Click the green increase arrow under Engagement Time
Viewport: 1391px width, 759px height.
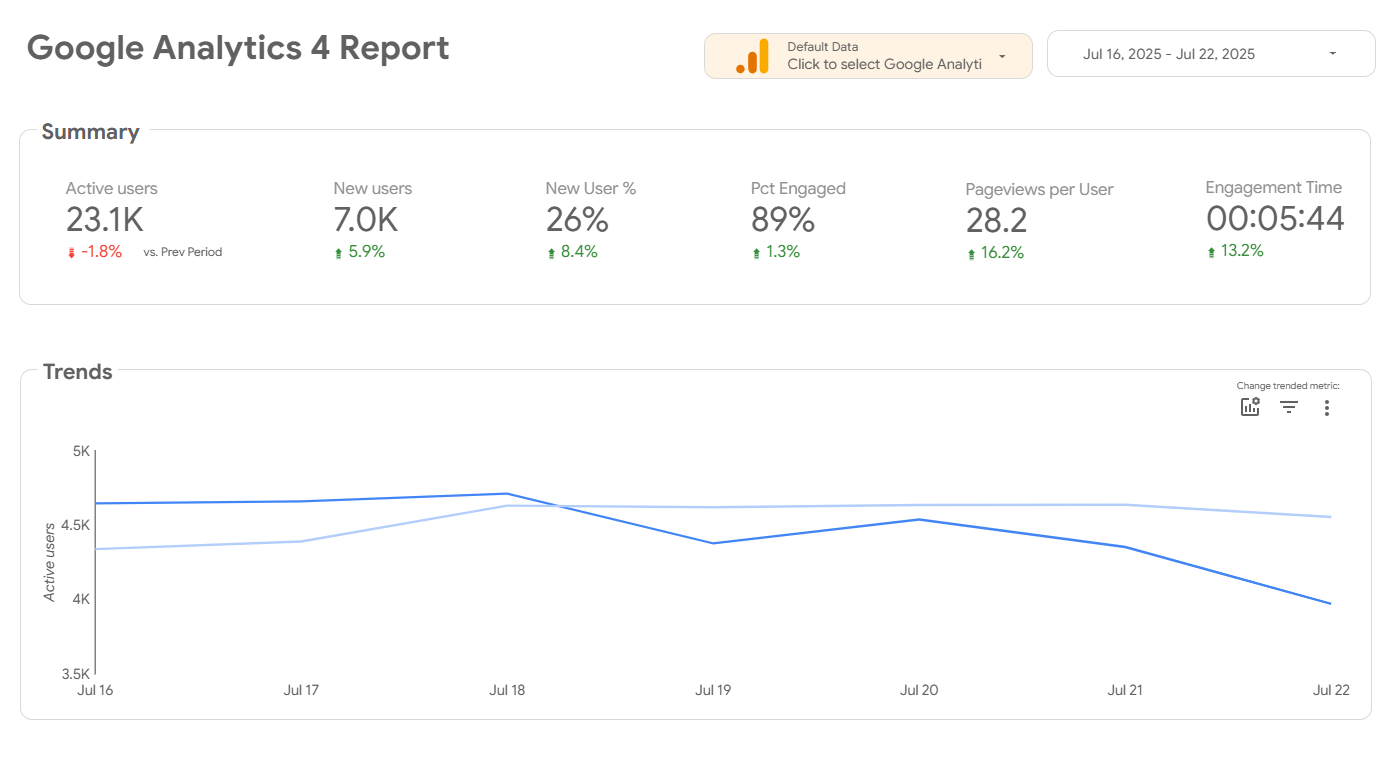1212,252
